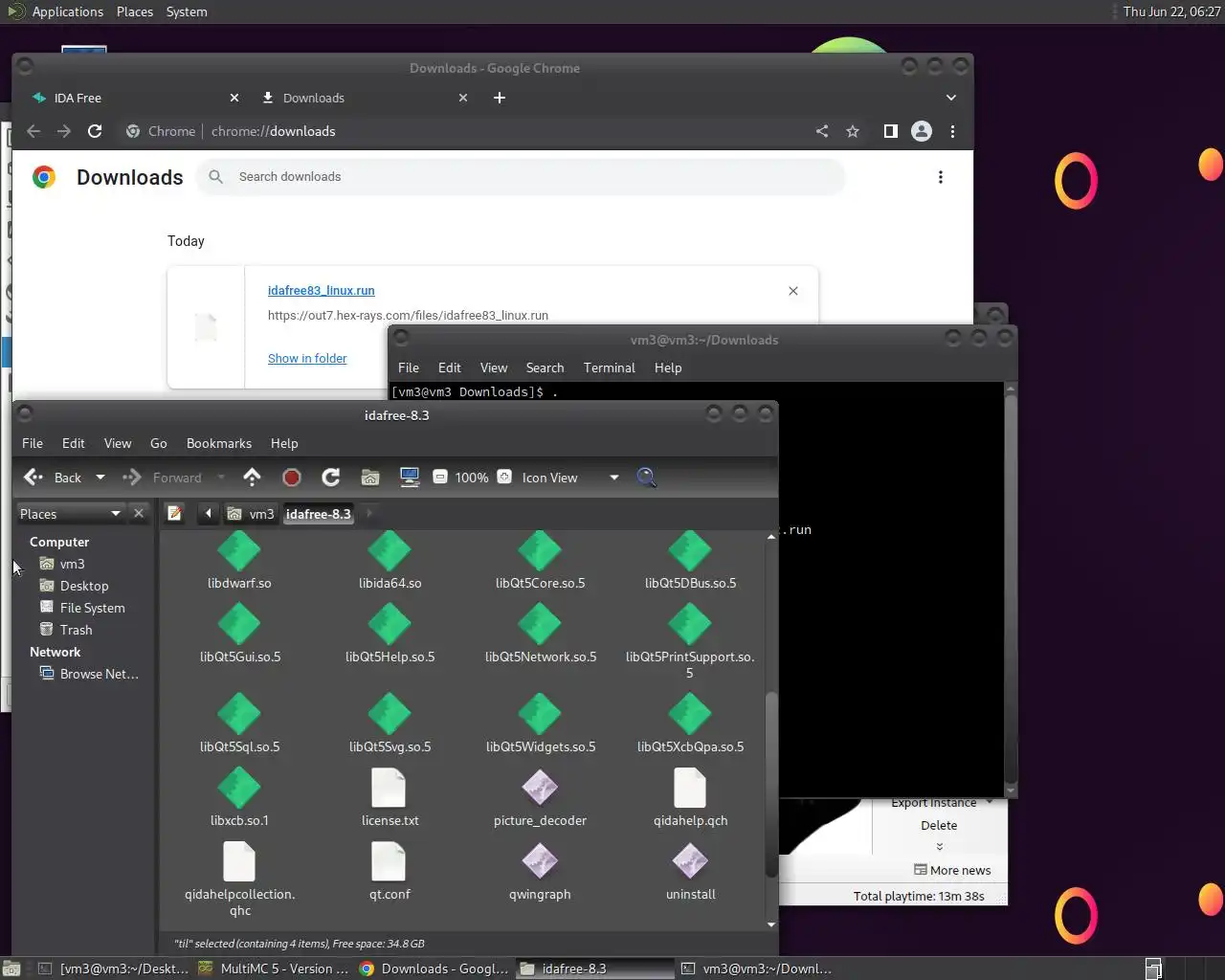
Task: Open the View menu in file manager
Action: tap(118, 443)
